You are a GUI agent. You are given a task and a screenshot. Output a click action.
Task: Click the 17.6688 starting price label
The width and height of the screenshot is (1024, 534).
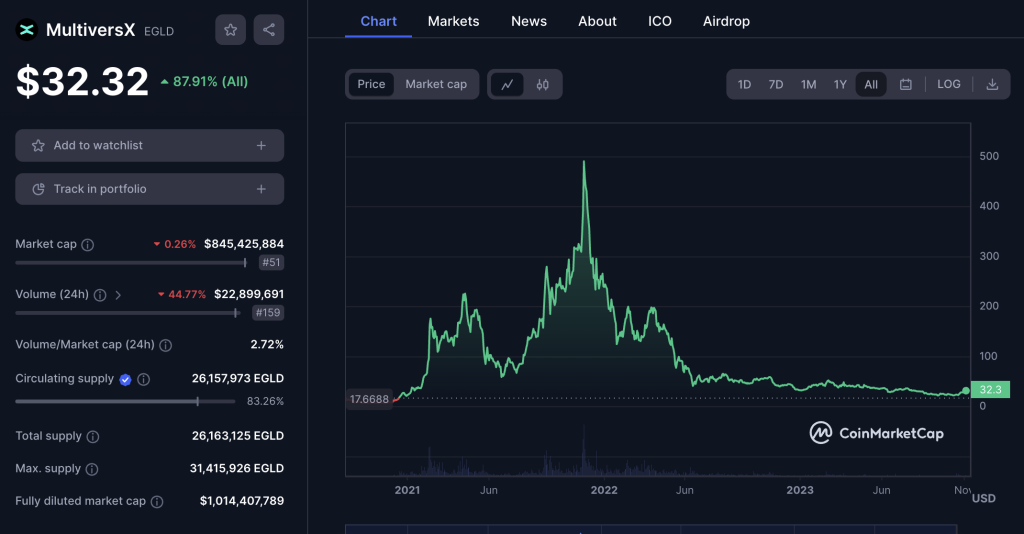tap(369, 399)
